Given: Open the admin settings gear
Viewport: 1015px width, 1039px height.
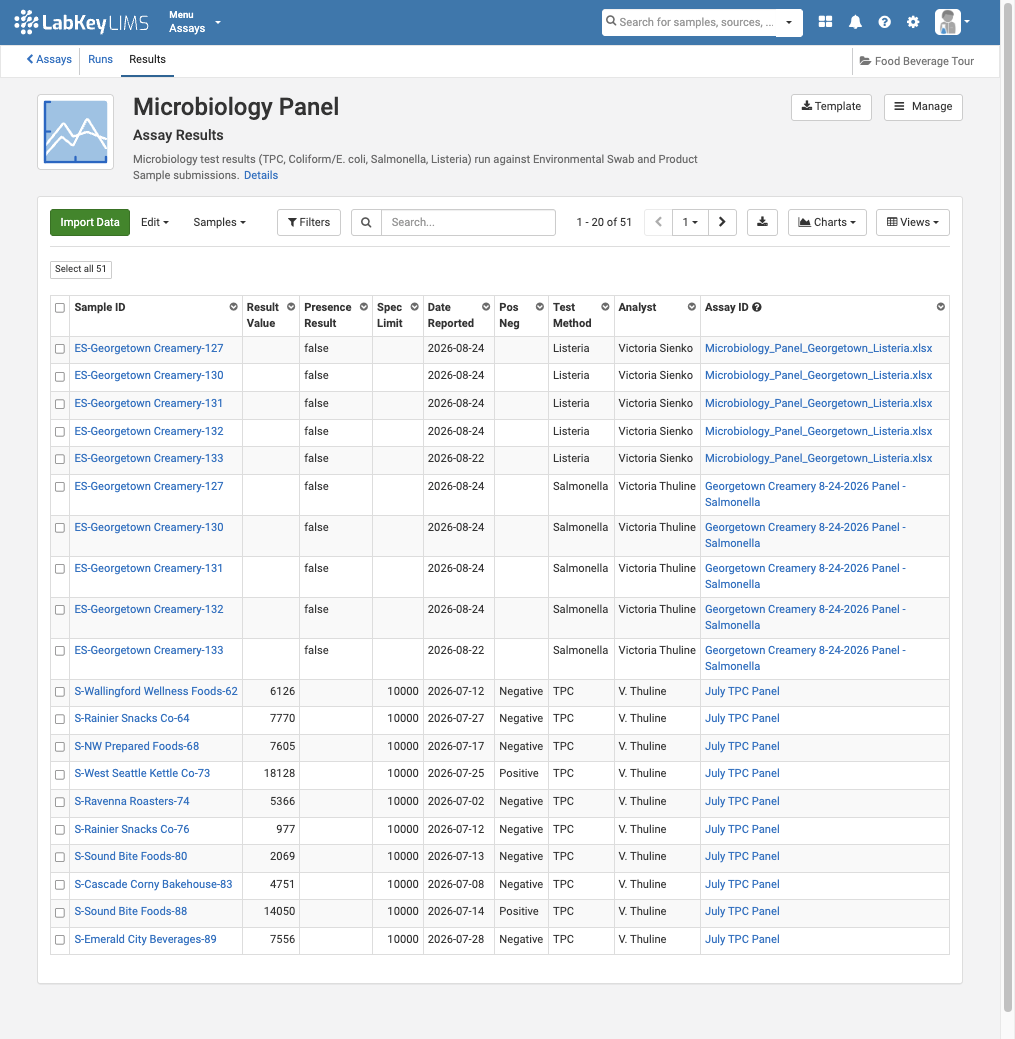Looking at the screenshot, I should [913, 22].
